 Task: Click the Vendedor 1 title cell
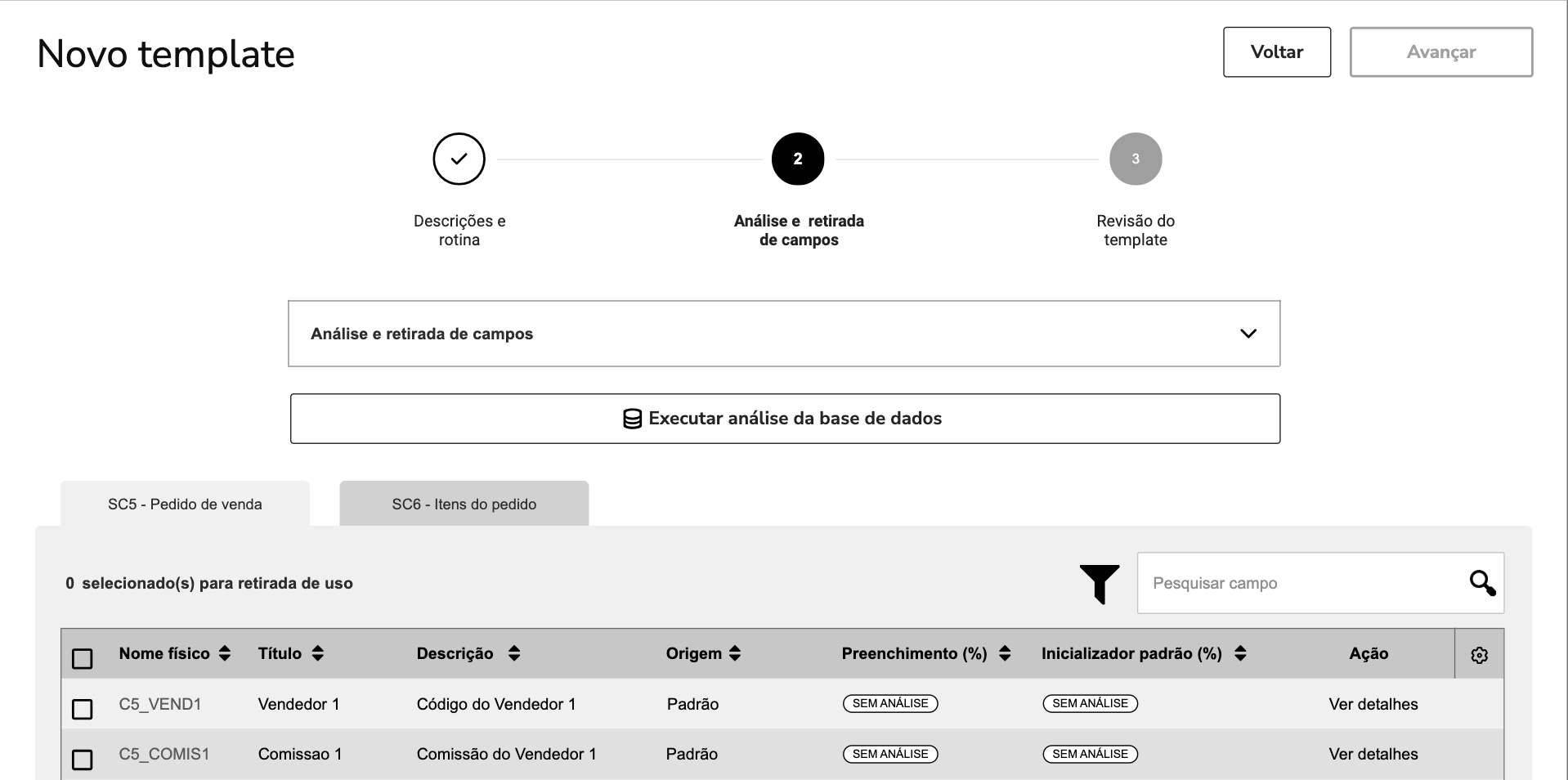(298, 704)
